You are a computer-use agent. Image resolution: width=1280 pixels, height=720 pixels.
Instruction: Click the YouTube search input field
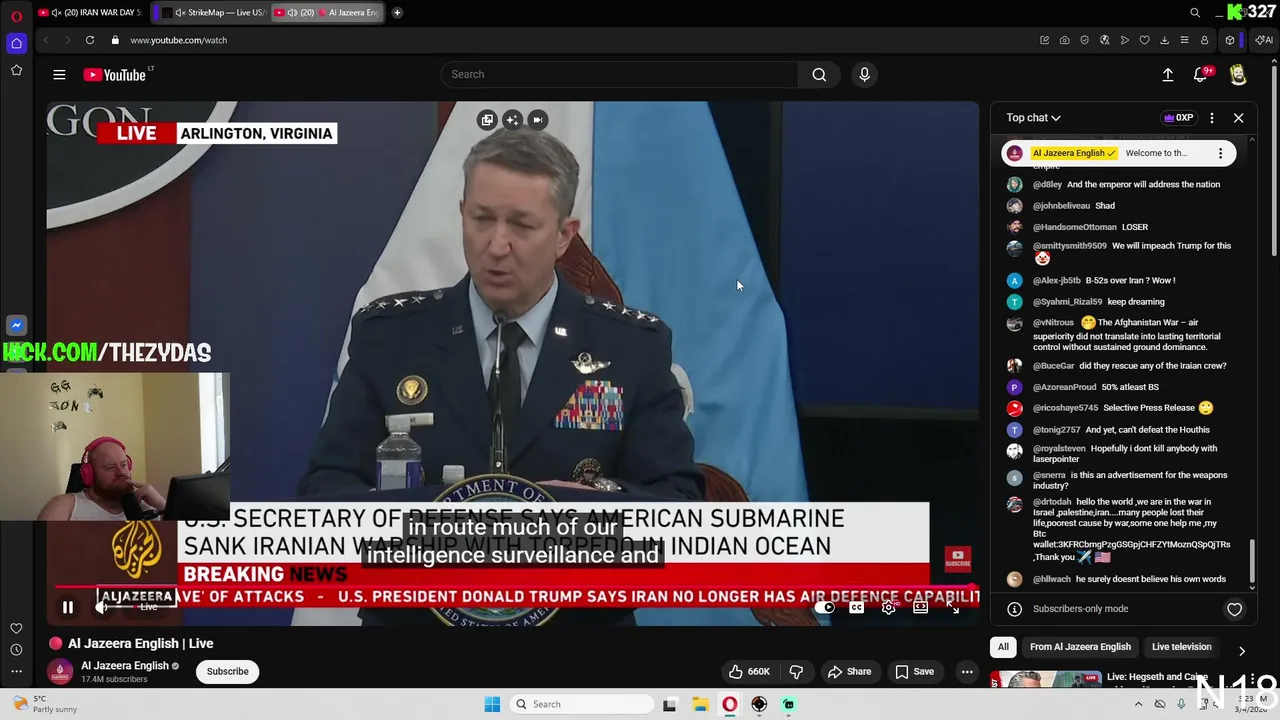pyautogui.click(x=620, y=74)
